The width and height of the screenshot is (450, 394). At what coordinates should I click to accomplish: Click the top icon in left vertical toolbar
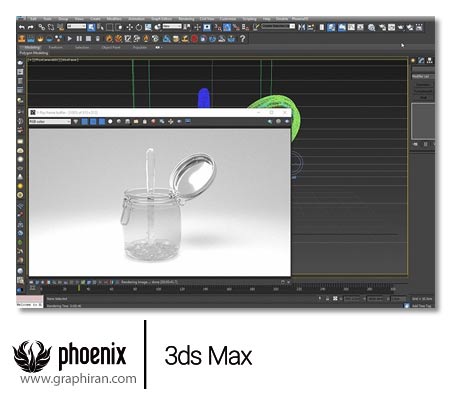[x=20, y=63]
